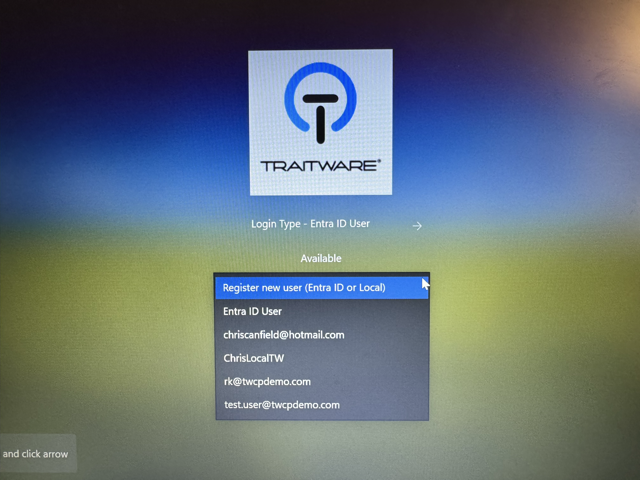
Task: Click the TraitWare logo tile
Action: (x=320, y=122)
